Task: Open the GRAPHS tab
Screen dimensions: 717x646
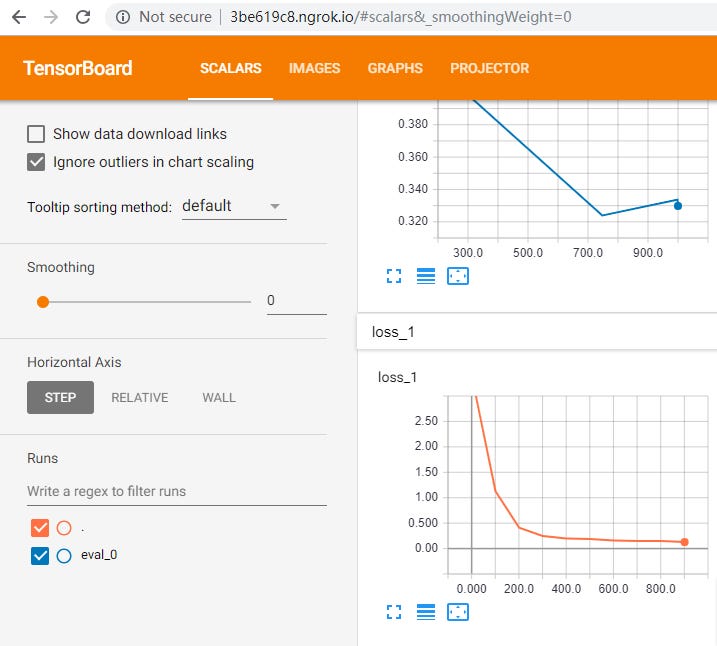Action: (x=395, y=68)
